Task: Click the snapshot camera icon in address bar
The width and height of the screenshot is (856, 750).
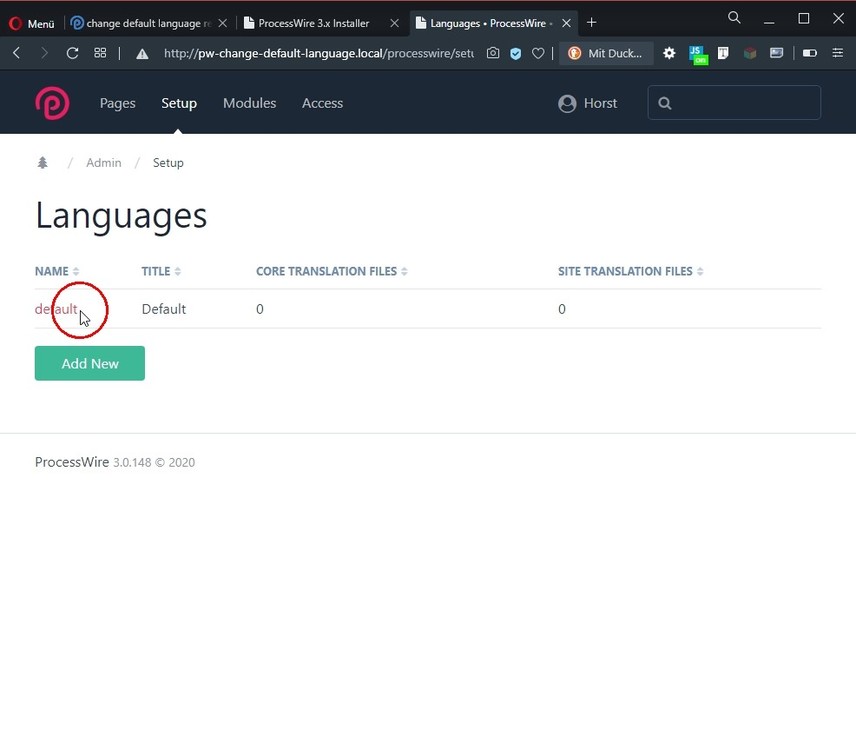Action: 493,53
